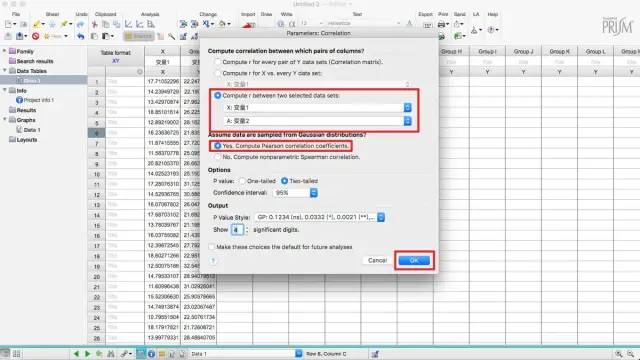
Task: Click the Cancel button
Action: click(377, 260)
